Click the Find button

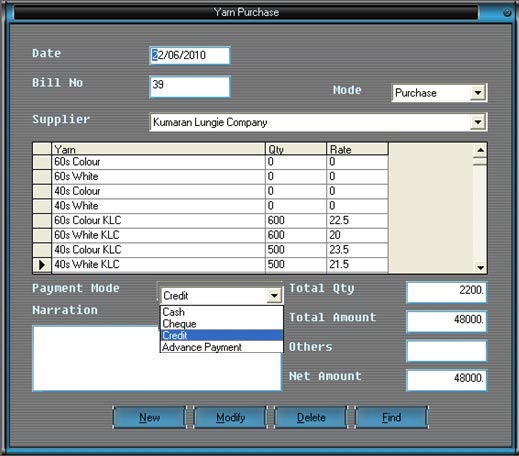392,417
